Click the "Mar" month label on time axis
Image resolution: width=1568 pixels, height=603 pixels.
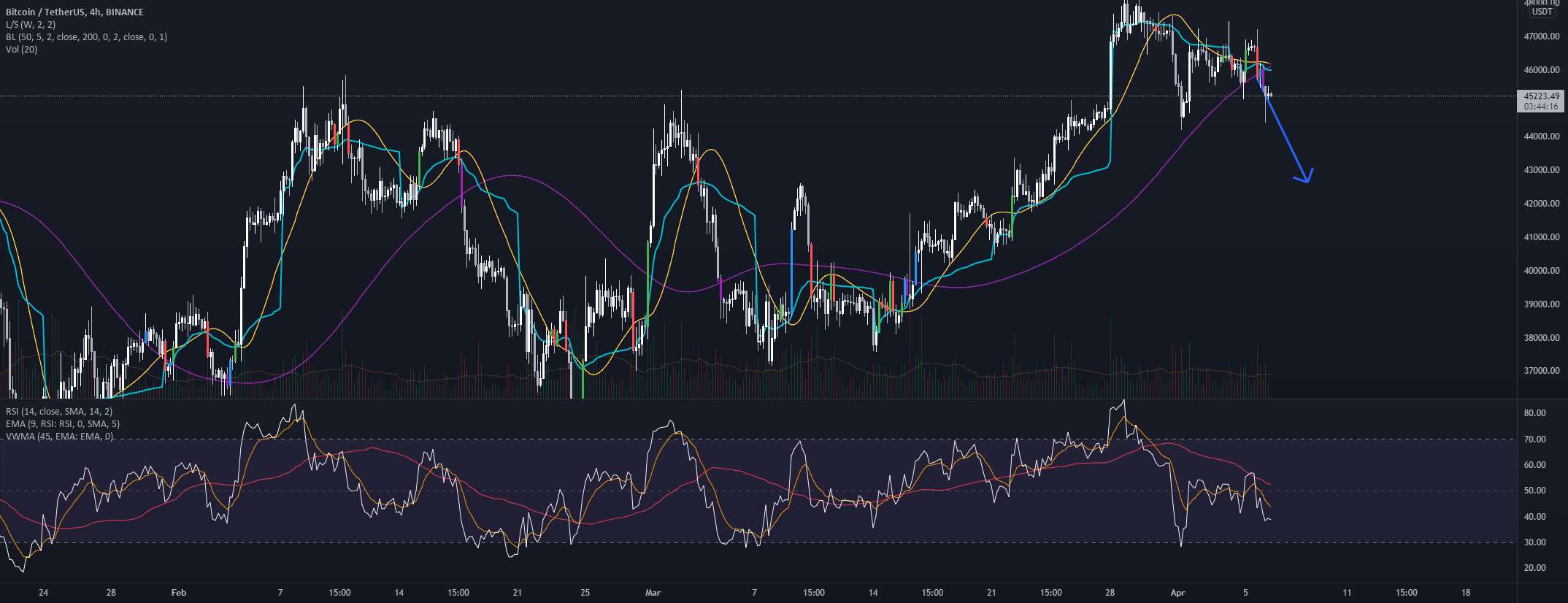point(653,593)
